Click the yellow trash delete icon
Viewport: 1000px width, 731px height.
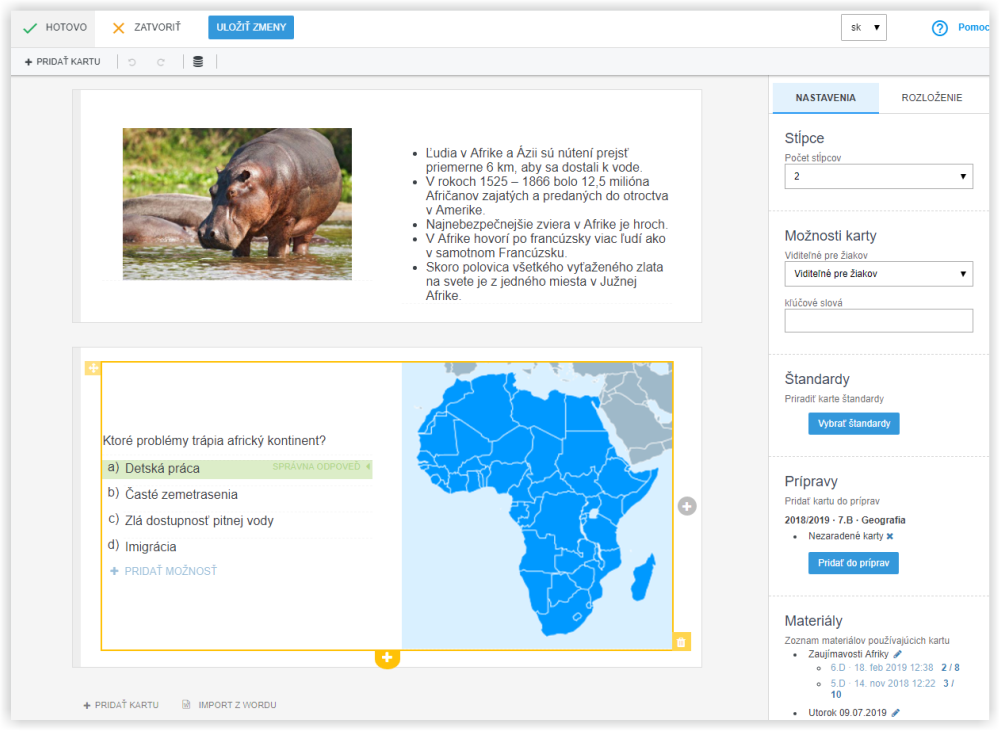coord(681,642)
